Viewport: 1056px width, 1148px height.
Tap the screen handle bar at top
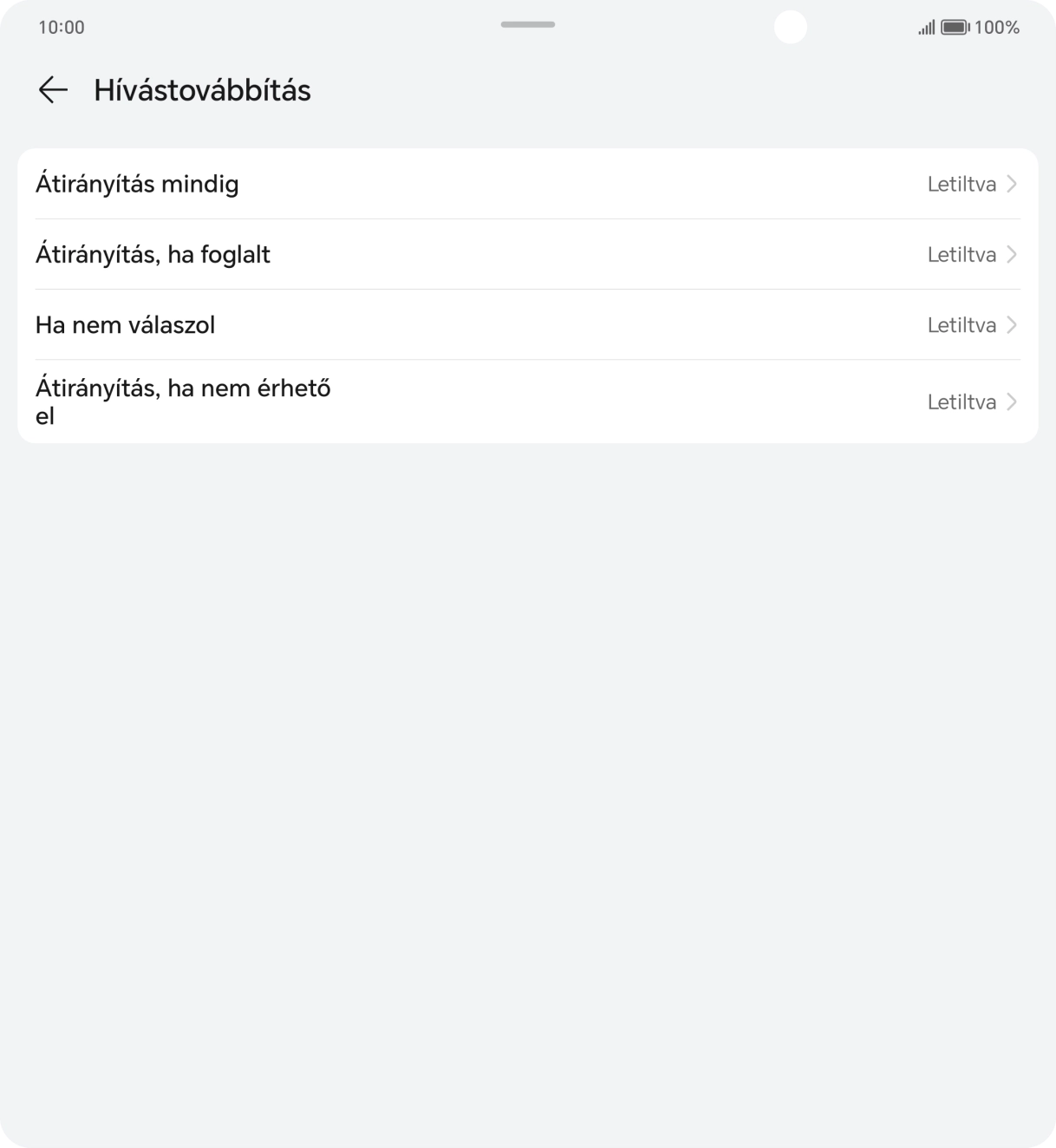click(x=527, y=25)
